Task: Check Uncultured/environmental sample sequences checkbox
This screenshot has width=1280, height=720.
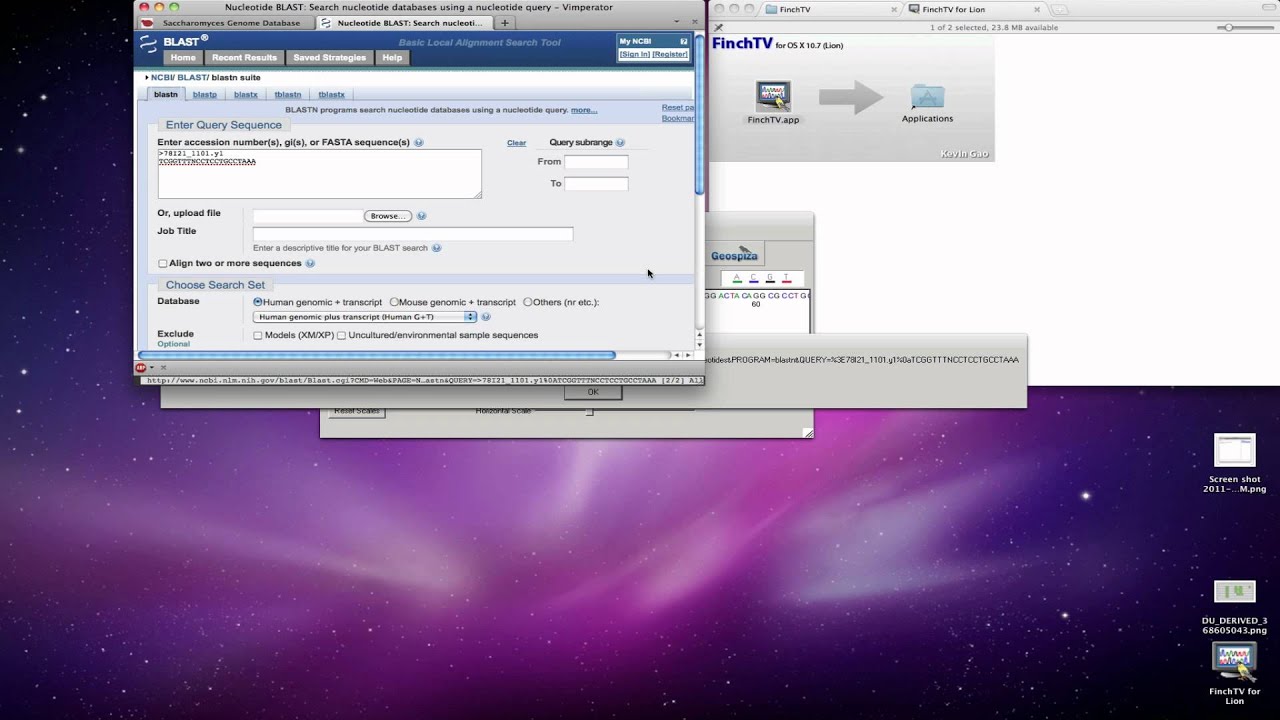Action: pos(342,336)
